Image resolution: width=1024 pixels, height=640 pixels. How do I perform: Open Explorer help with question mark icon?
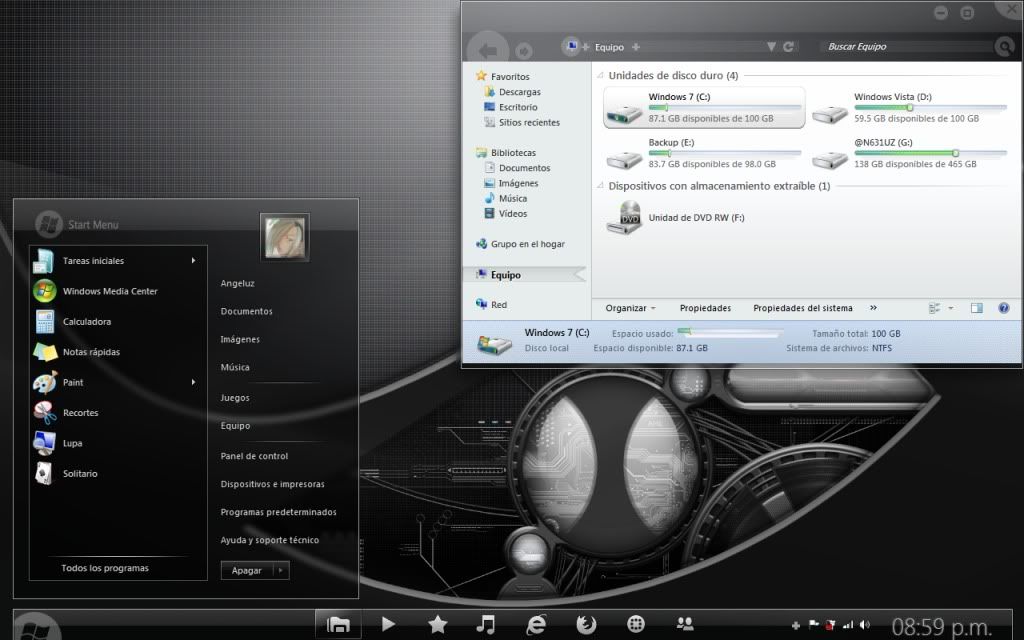(1004, 308)
